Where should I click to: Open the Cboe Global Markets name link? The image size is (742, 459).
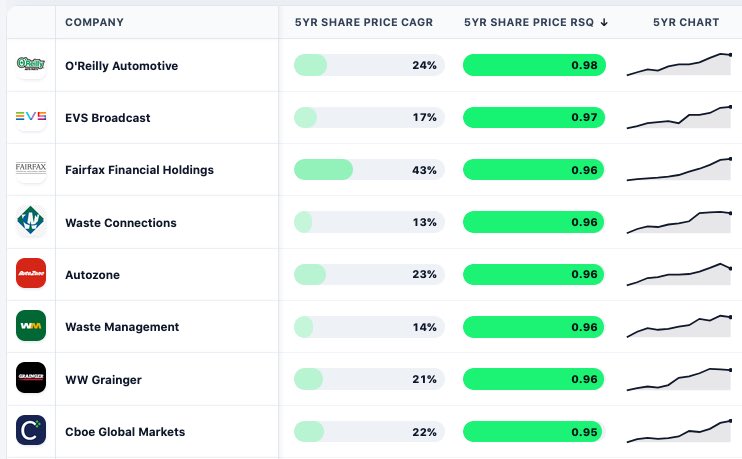124,432
